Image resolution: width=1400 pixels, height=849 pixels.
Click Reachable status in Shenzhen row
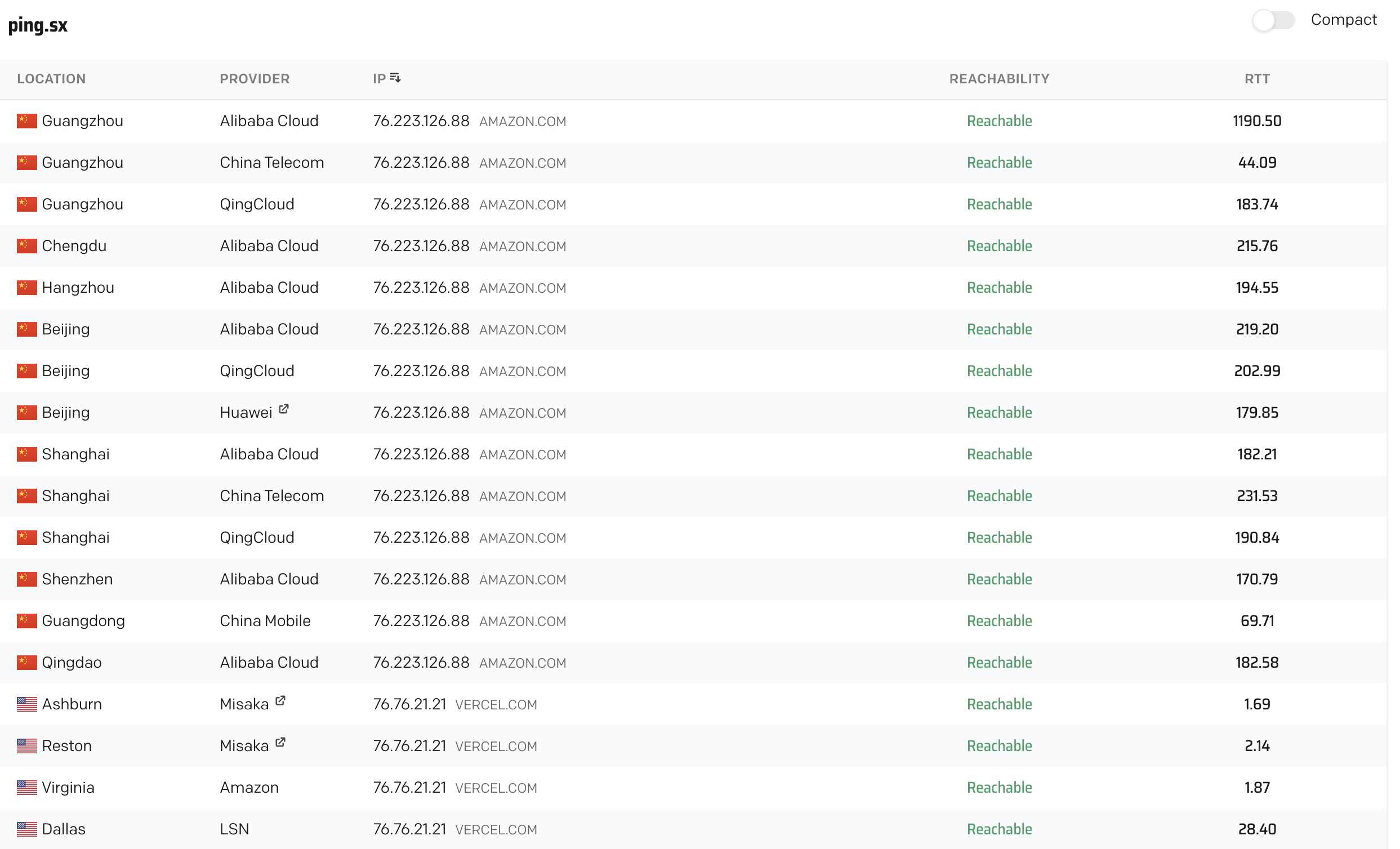[999, 579]
